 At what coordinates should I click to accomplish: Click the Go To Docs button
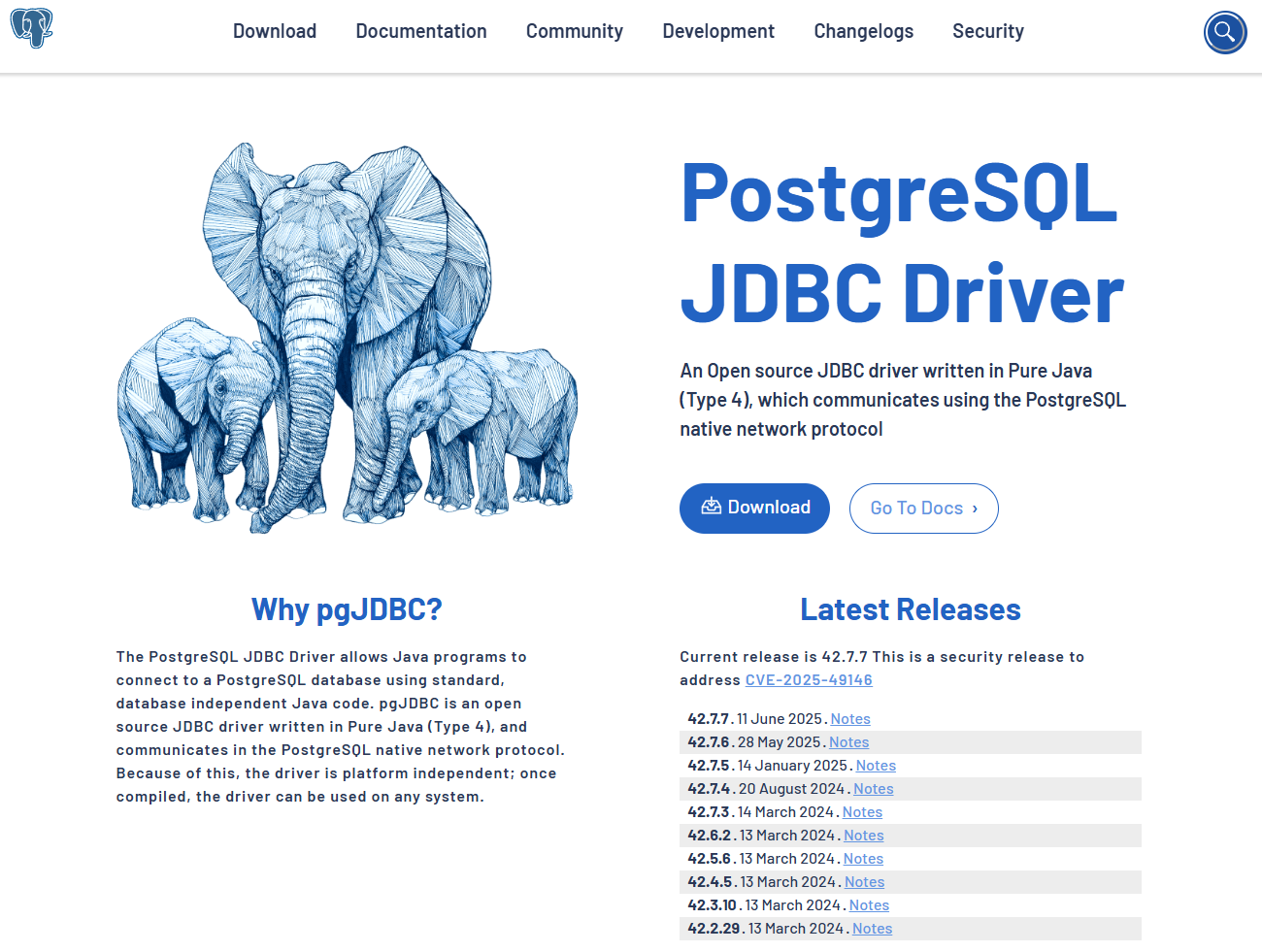(x=924, y=509)
